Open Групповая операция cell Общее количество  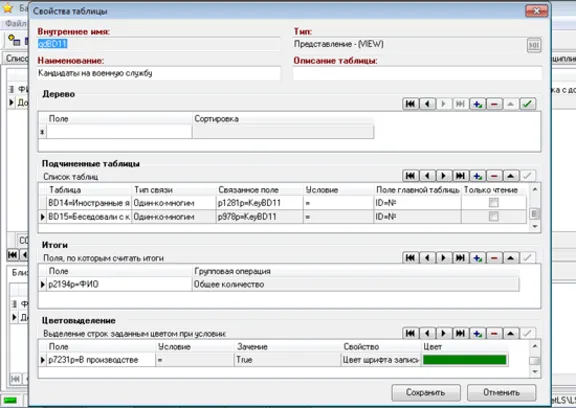pyautogui.click(x=355, y=284)
